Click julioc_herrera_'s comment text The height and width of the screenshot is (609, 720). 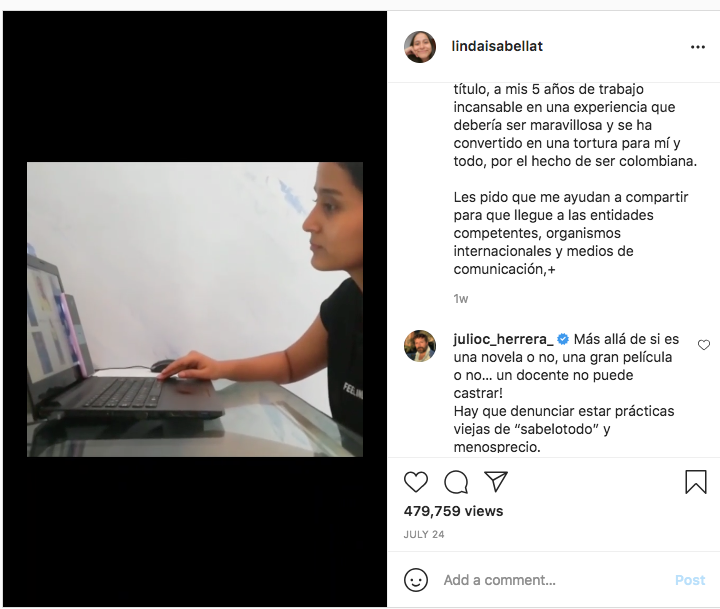point(566,393)
